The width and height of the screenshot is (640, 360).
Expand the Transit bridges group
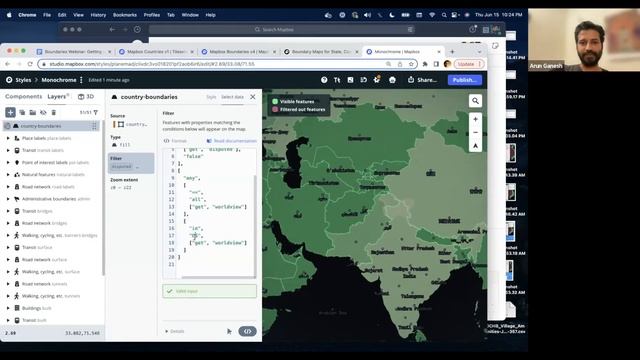[8, 211]
